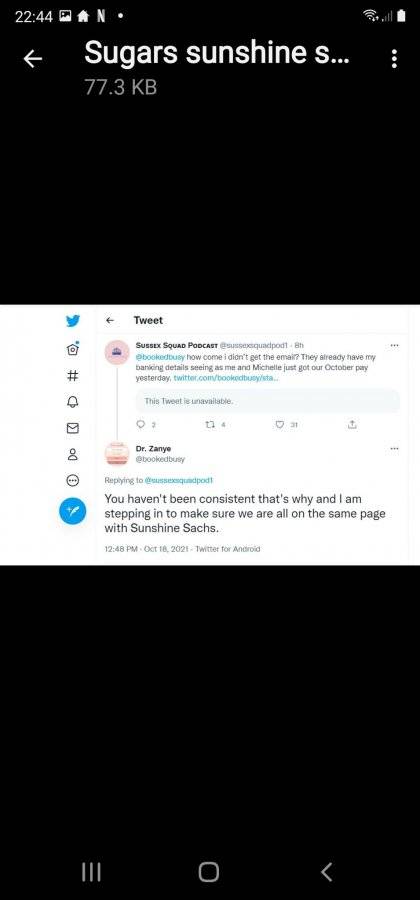
Task: Tap Android recent apps navigation button
Action: click(x=91, y=872)
